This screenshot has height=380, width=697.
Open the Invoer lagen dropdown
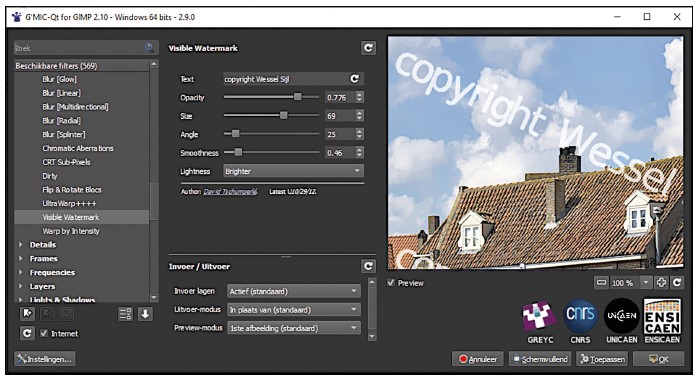pos(293,292)
